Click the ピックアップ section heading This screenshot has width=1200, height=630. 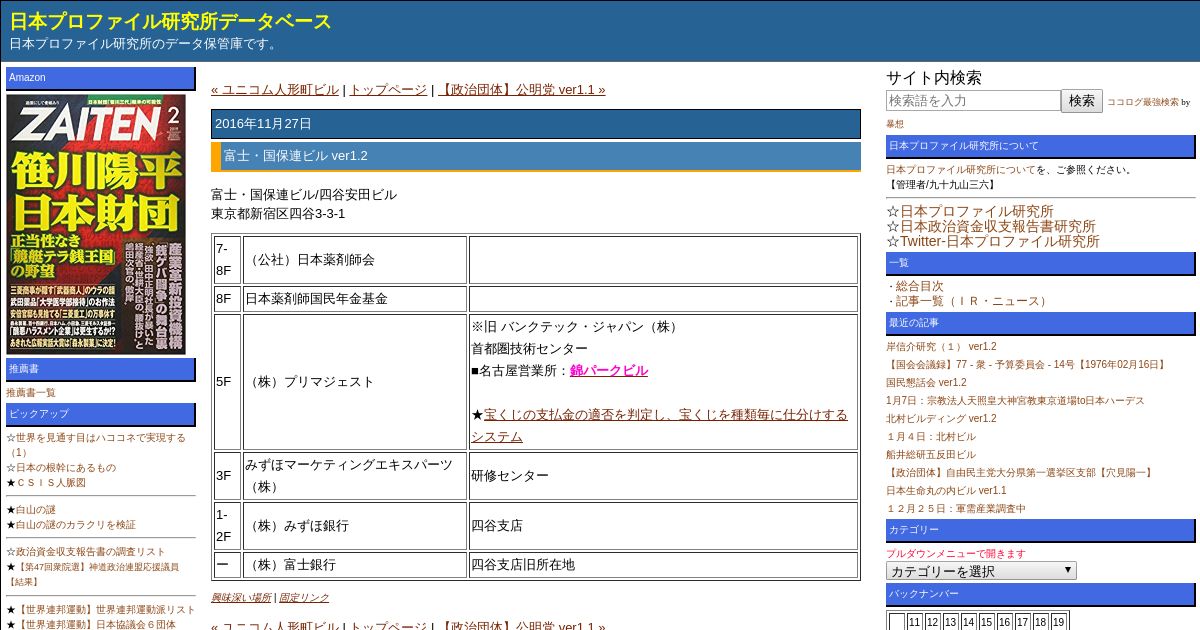tap(101, 414)
